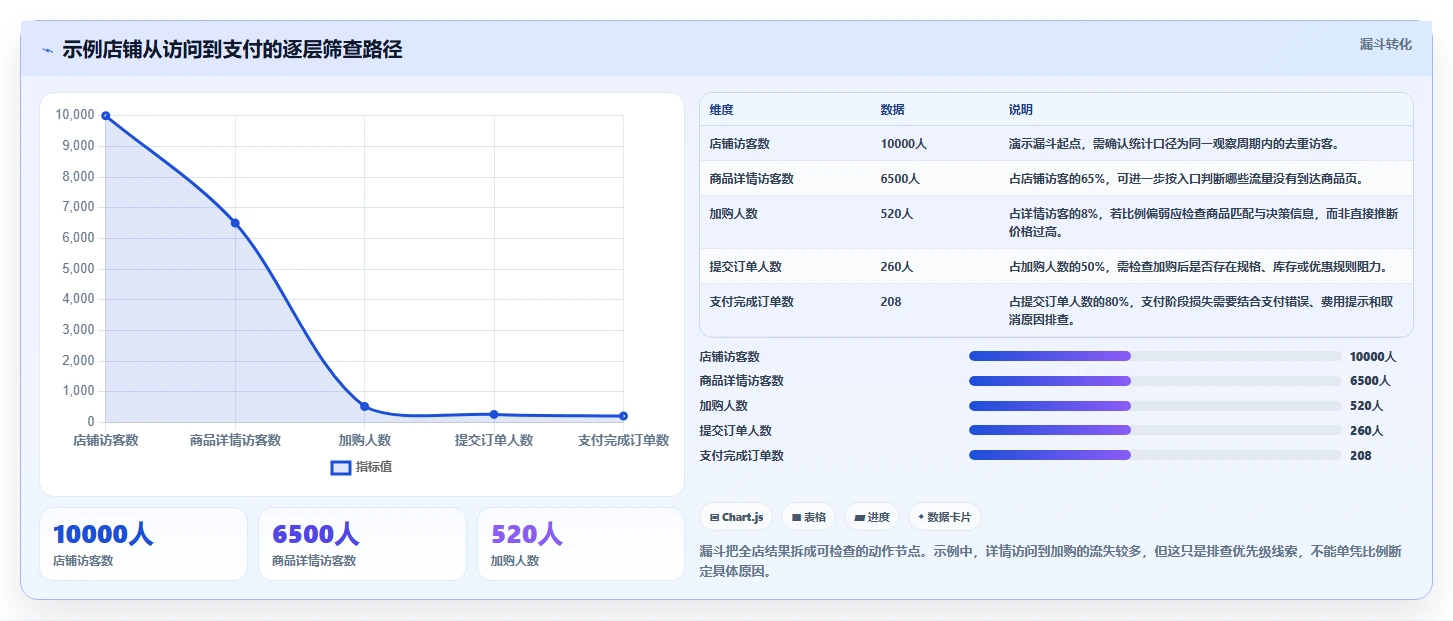Screen dimensions: 1453x621
Task: Click the 占店铺访客的65% description text
Action: 1186,179
